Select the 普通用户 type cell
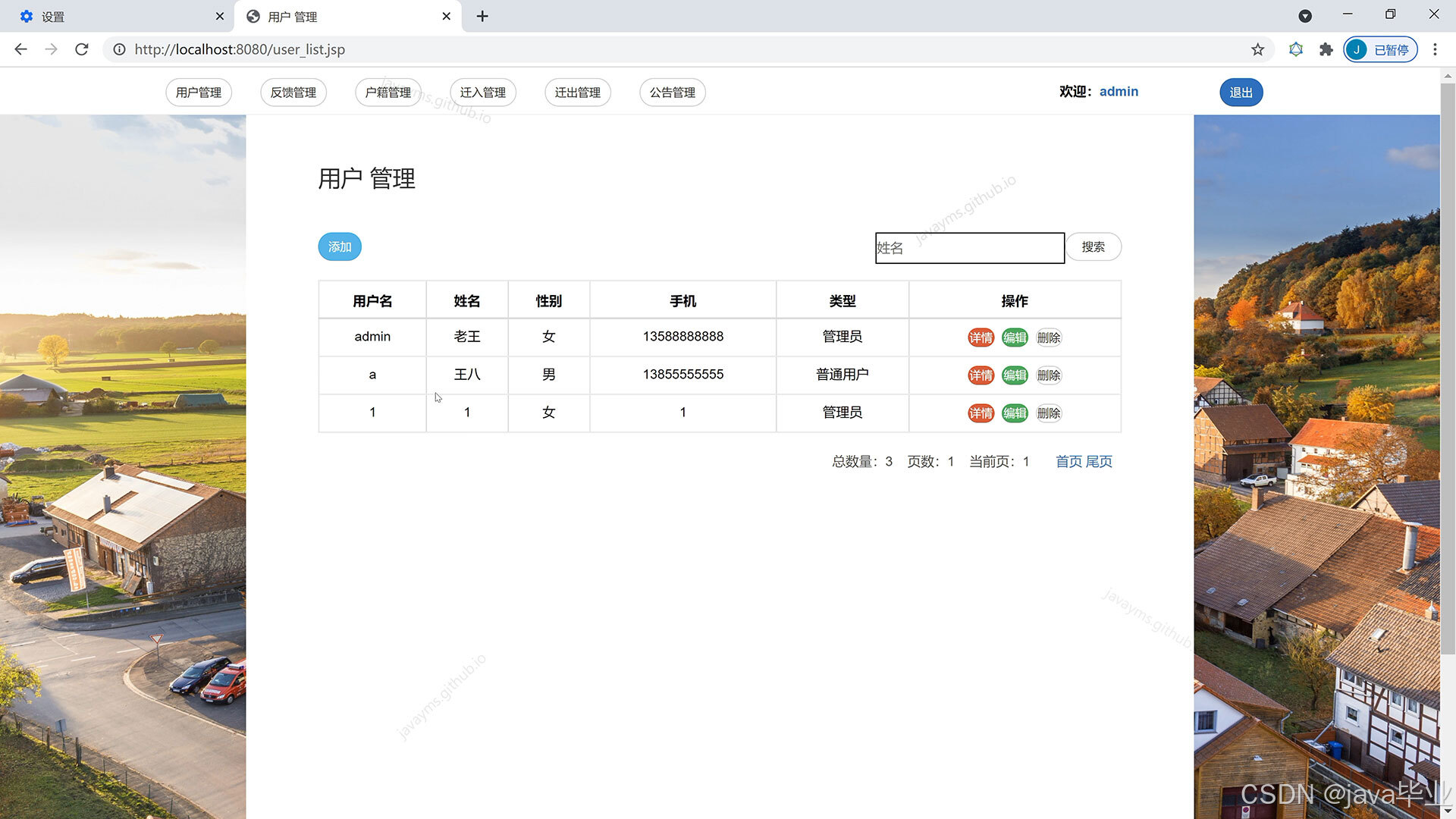This screenshot has height=819, width=1456. coord(843,375)
